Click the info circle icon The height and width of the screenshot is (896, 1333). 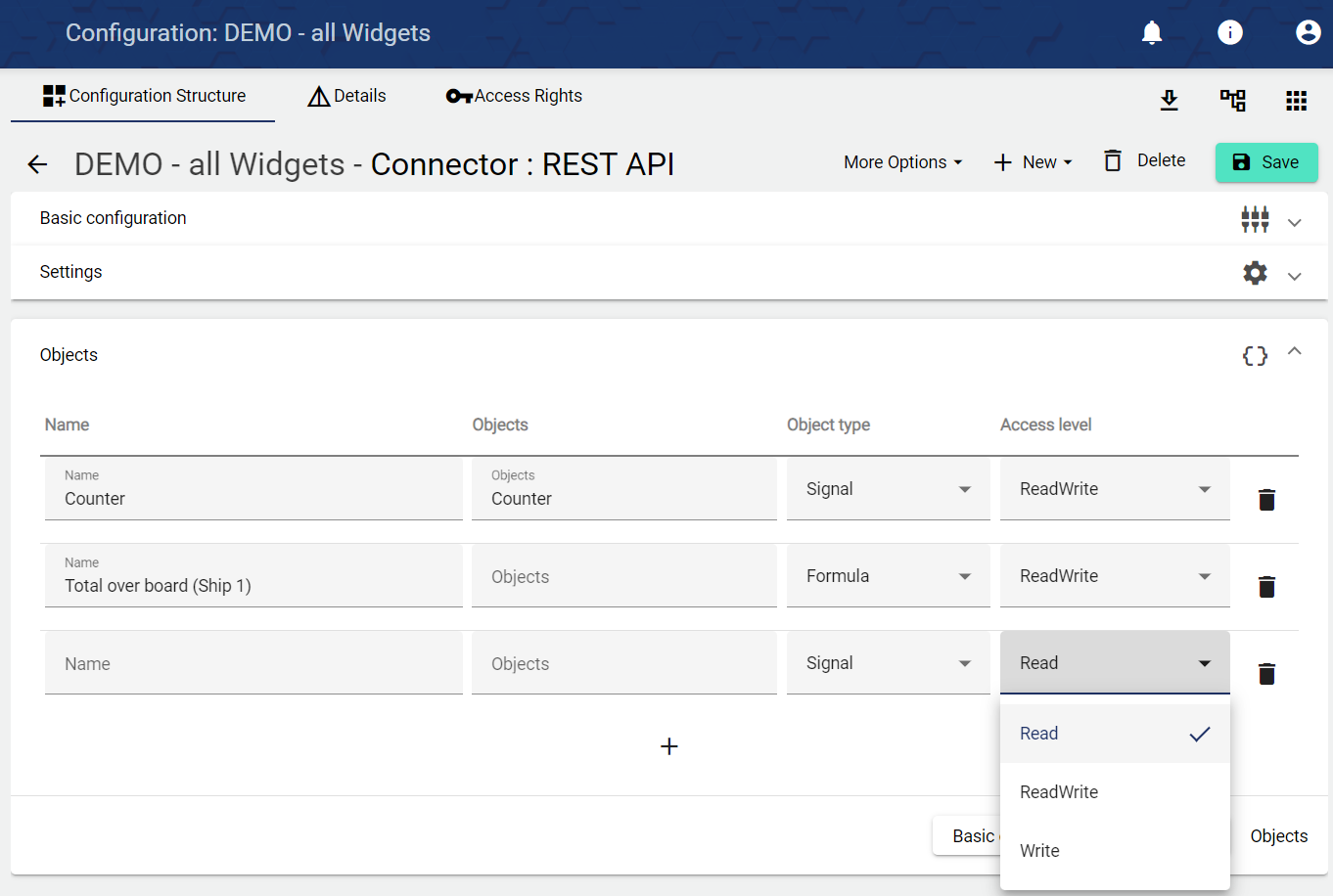pyautogui.click(x=1230, y=32)
